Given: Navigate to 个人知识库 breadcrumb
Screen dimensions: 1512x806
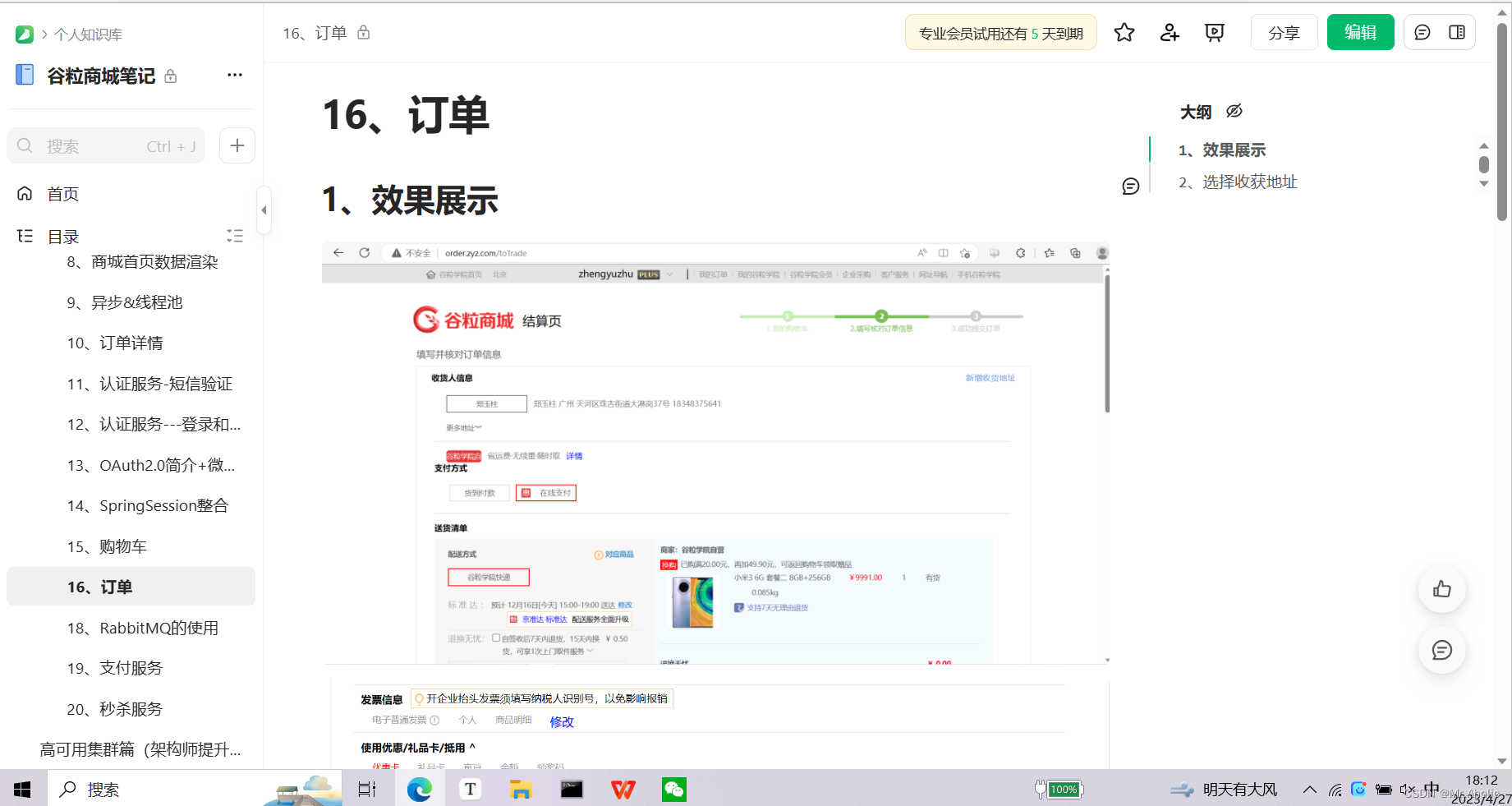Looking at the screenshot, I should click(88, 35).
